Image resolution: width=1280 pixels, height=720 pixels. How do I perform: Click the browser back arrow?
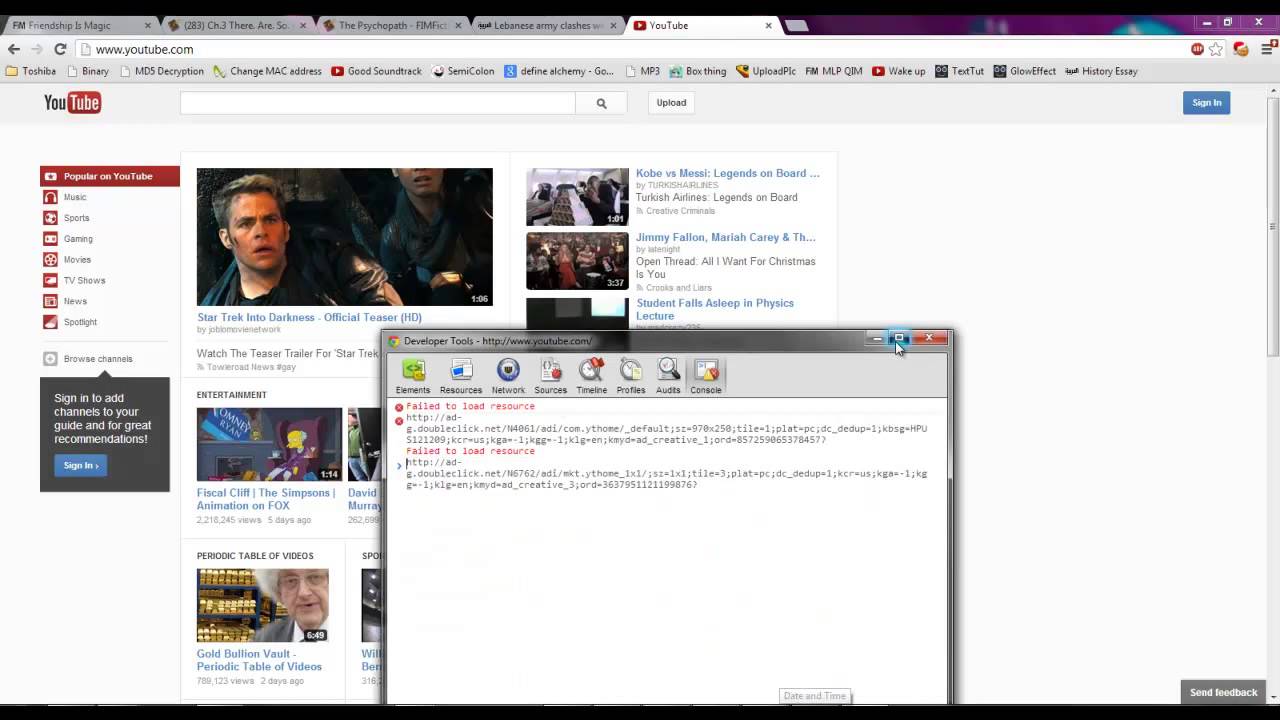pos(14,49)
